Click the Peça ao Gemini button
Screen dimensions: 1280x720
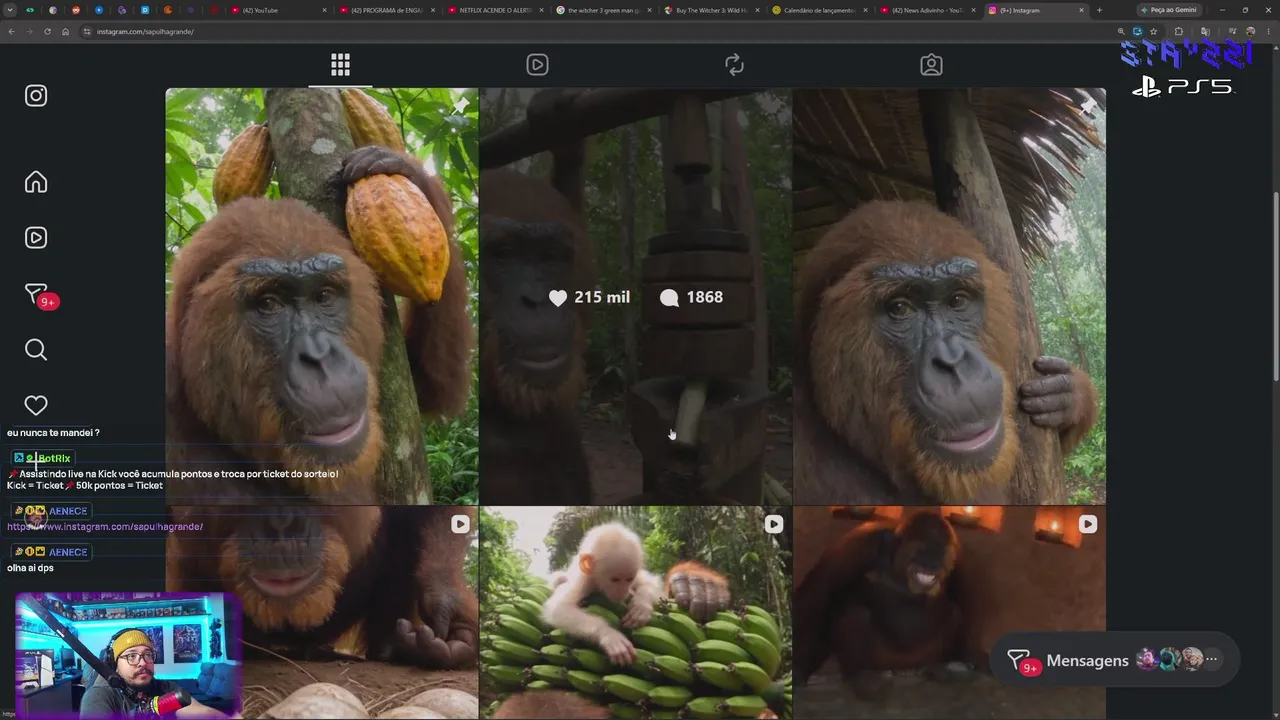[x=1169, y=10]
